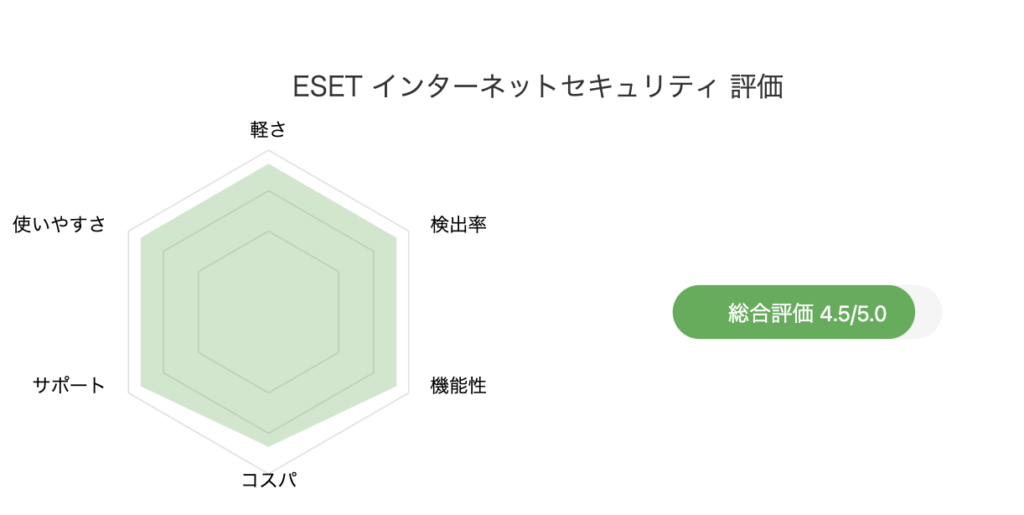Click the 総合評価 text in the rating bar
Image resolution: width=1024 pixels, height=515 pixels.
[x=771, y=313]
